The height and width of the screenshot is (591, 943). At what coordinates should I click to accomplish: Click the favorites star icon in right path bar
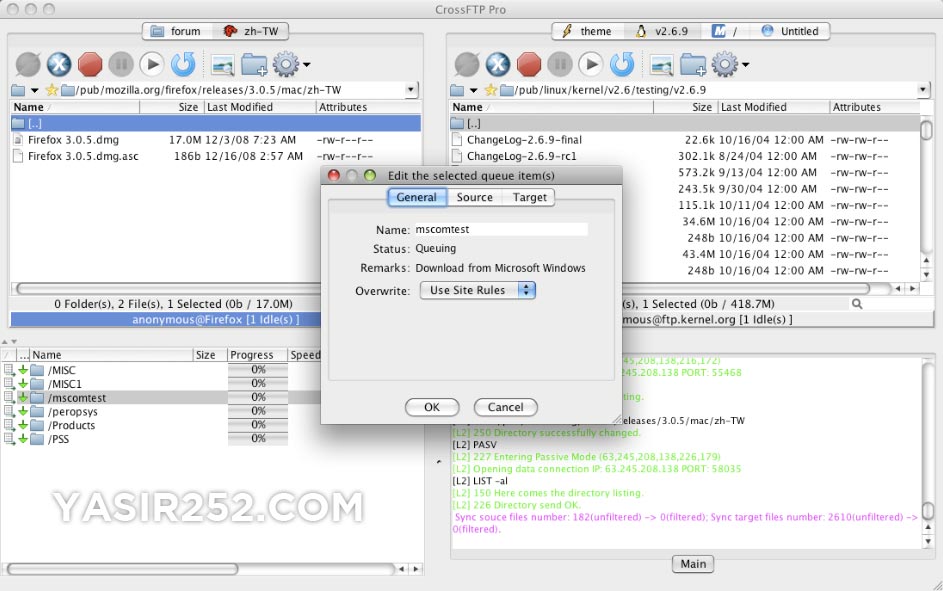point(491,90)
